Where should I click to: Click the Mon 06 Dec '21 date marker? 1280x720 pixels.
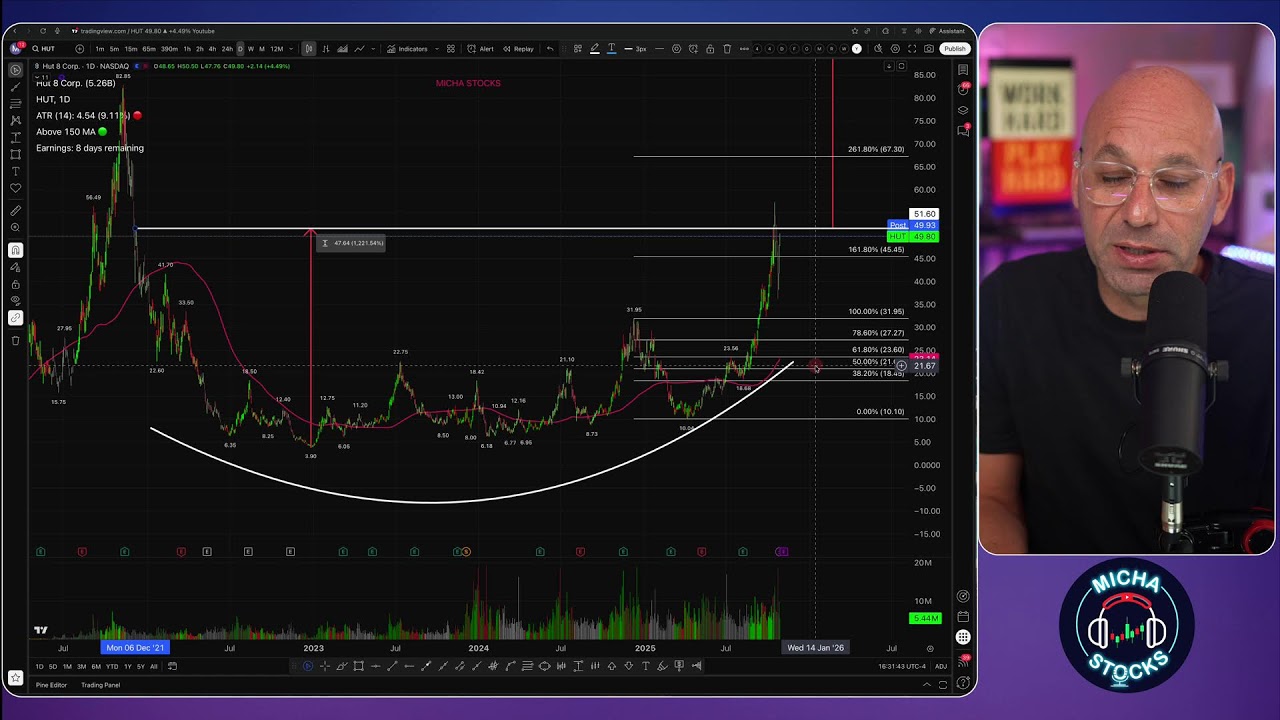(x=135, y=648)
